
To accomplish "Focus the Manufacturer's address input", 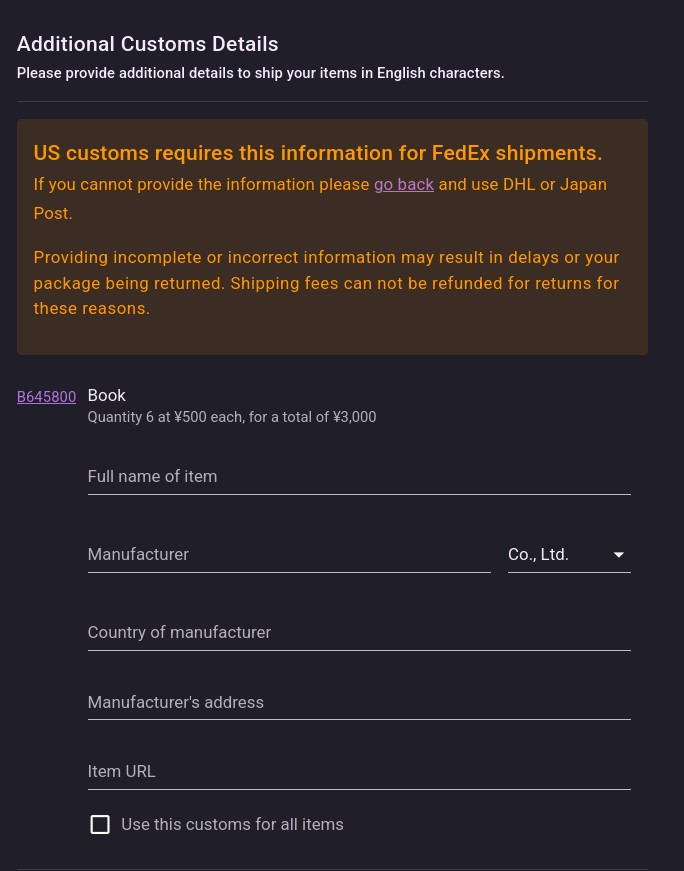I will pyautogui.click(x=359, y=702).
